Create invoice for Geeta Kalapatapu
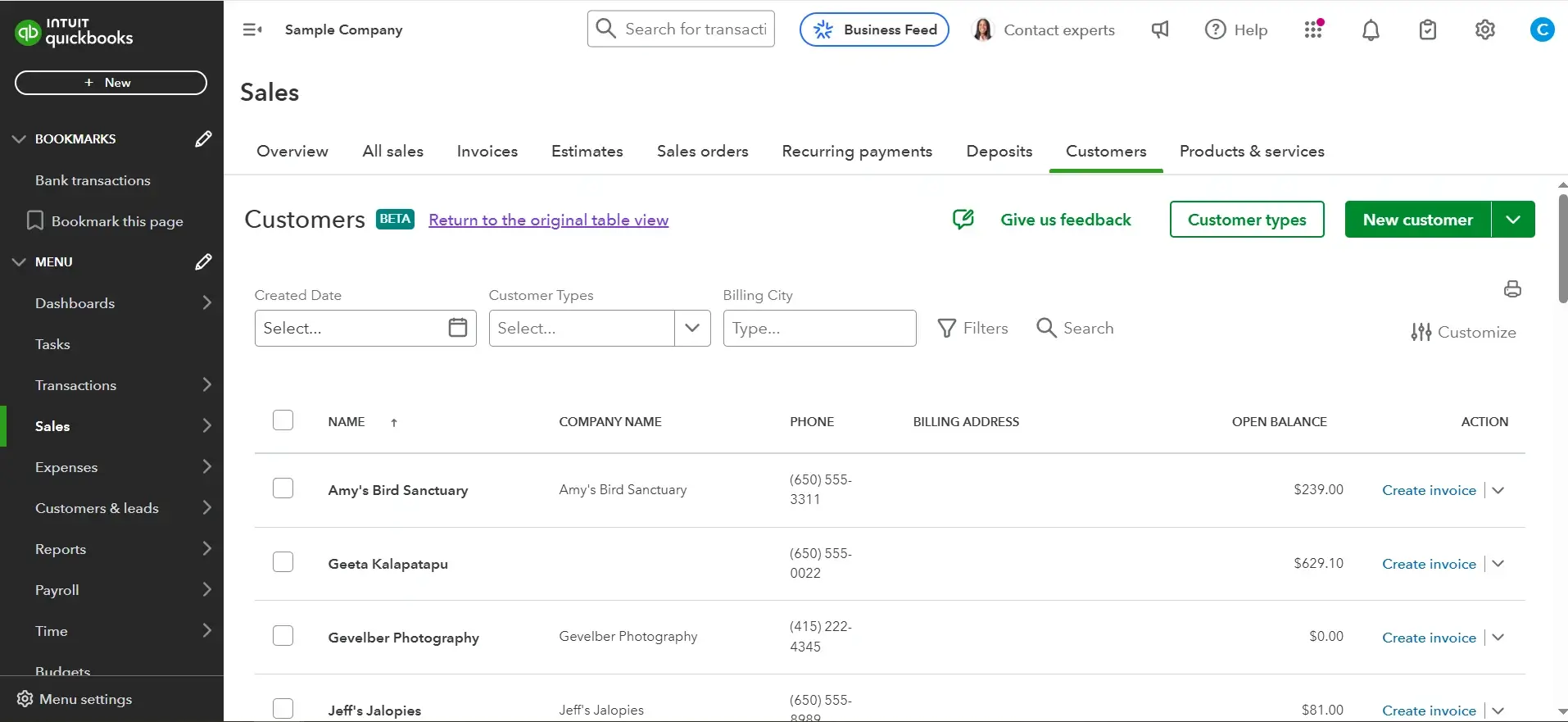 [x=1429, y=564]
